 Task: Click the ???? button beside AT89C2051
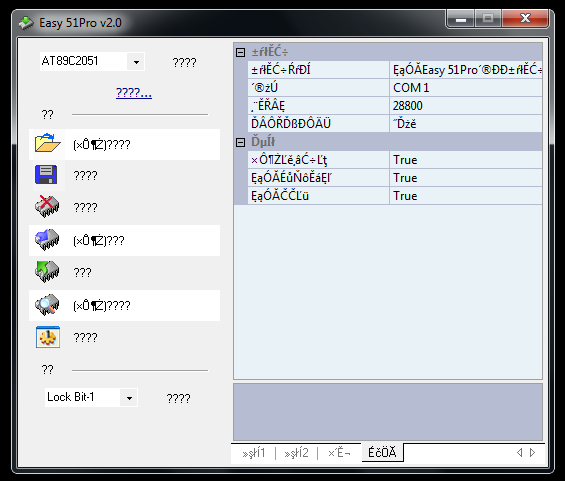[x=184, y=62]
